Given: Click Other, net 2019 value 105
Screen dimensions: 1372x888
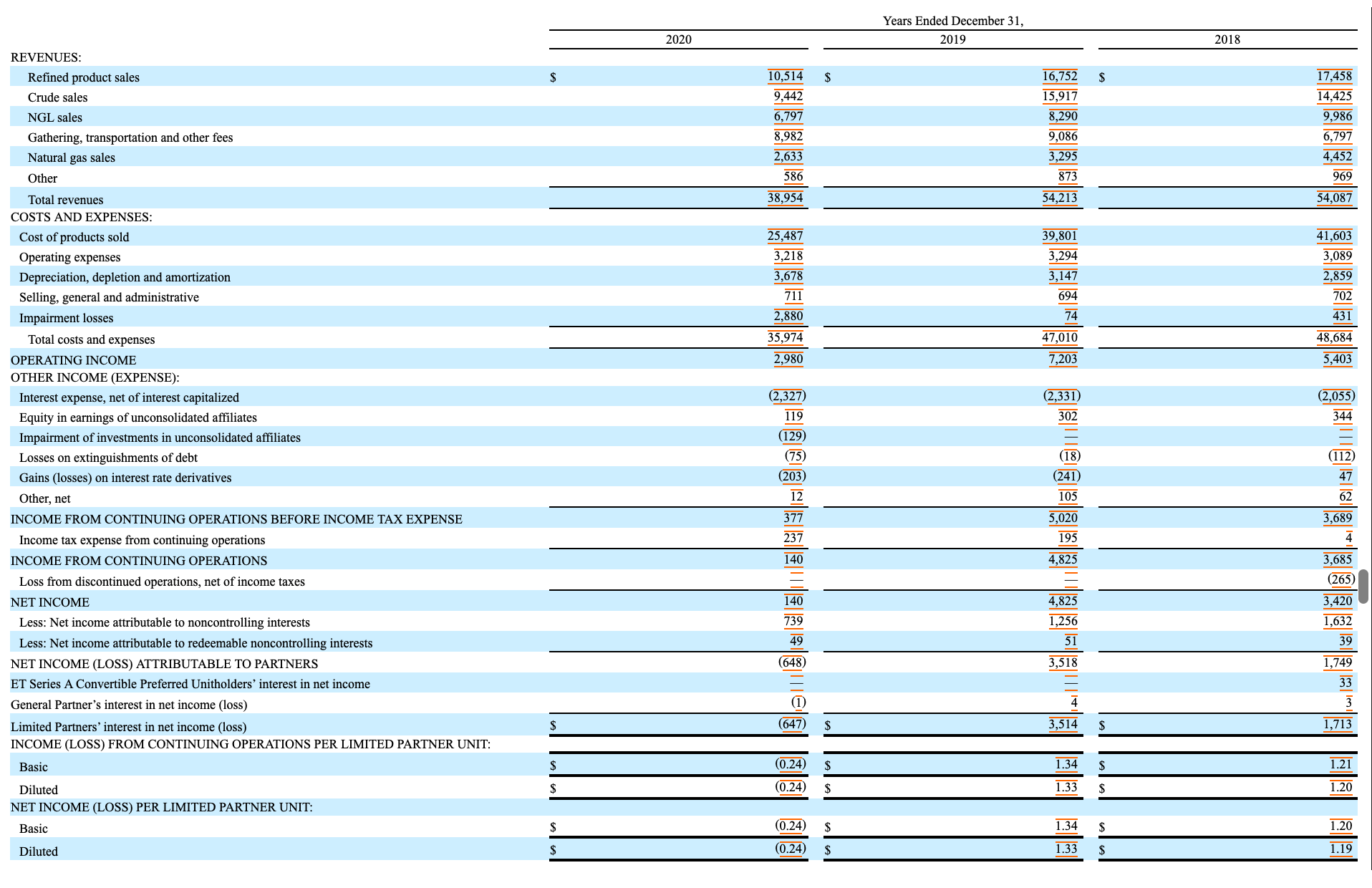Looking at the screenshot, I should click(x=1067, y=496).
